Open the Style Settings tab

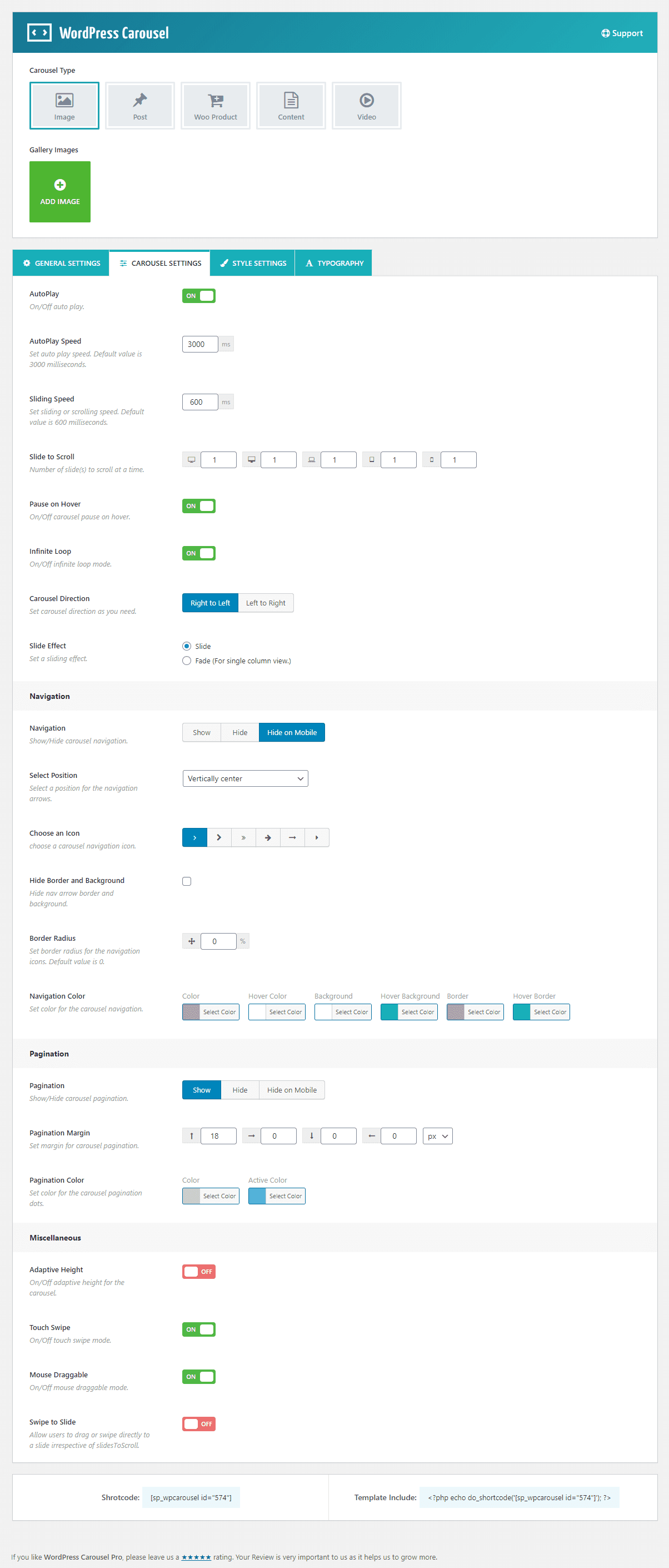(252, 263)
